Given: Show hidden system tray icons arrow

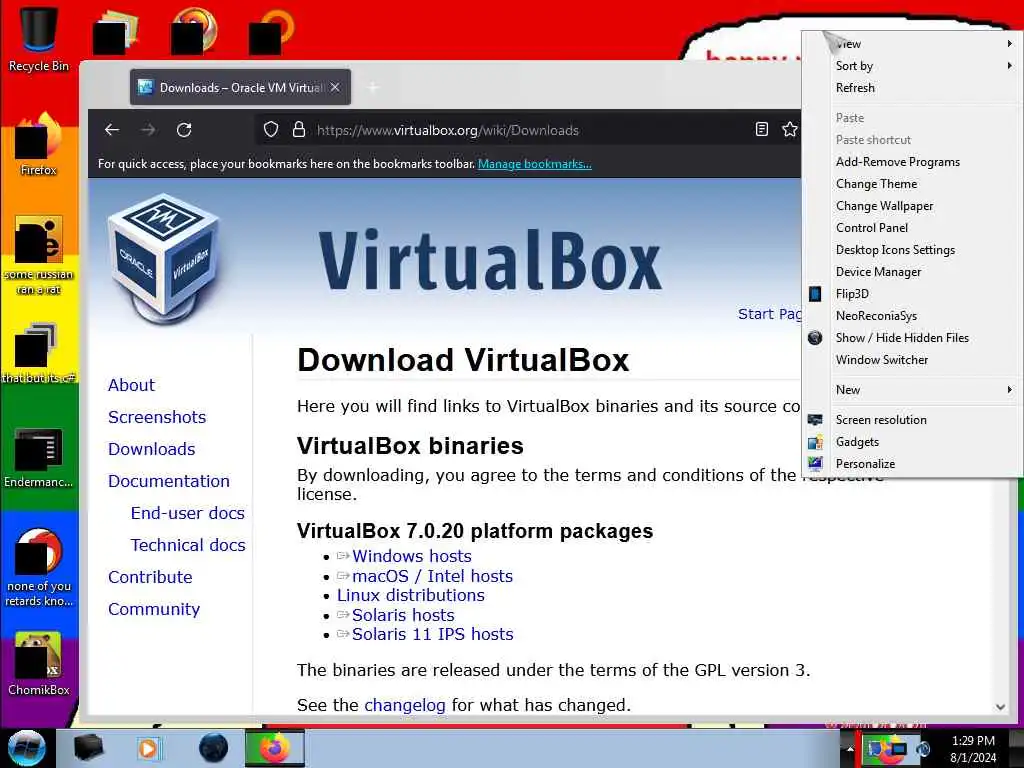Looking at the screenshot, I should (850, 748).
